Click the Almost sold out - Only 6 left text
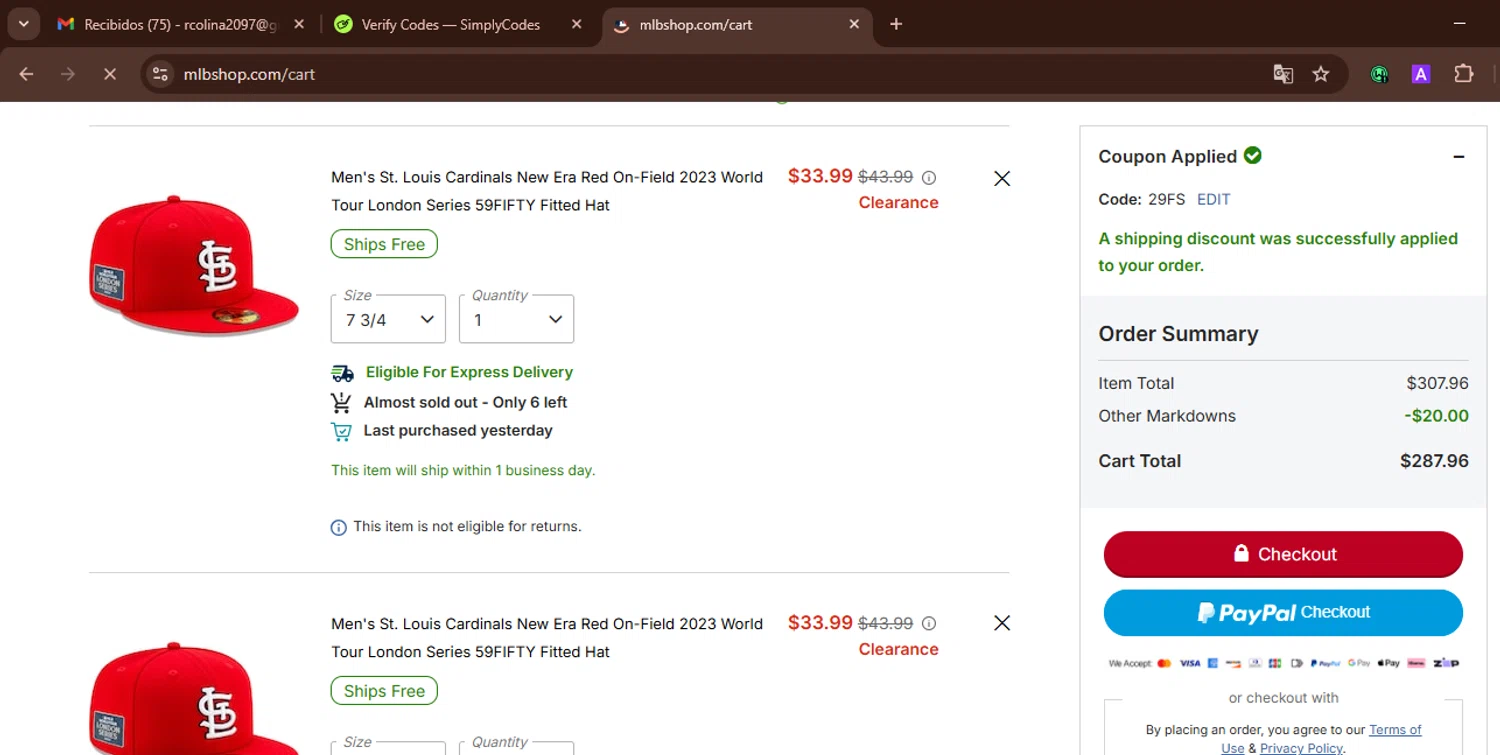 pos(465,402)
